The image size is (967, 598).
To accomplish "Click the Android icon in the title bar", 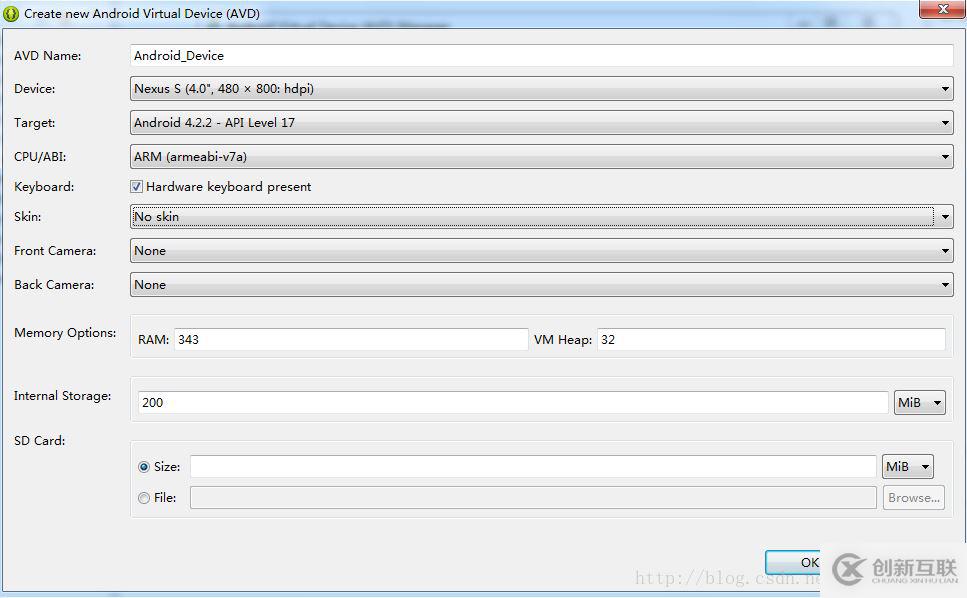I will click(11, 14).
